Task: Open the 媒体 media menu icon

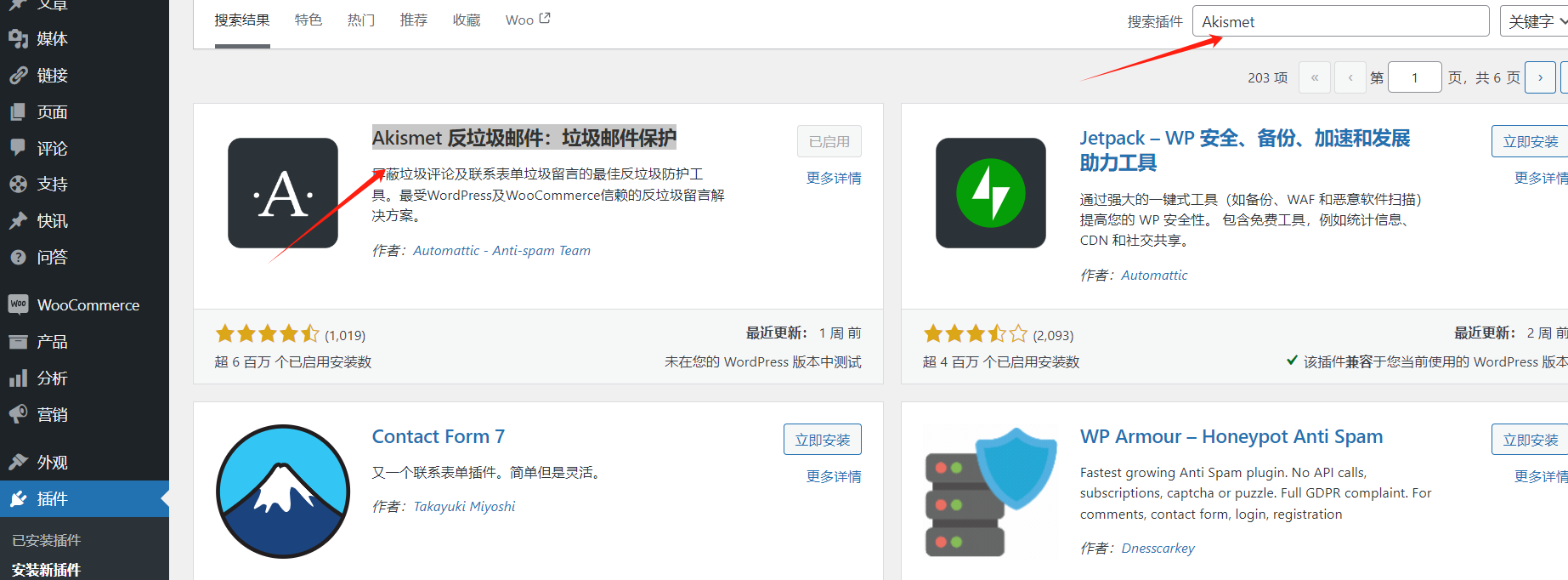Action: point(19,38)
